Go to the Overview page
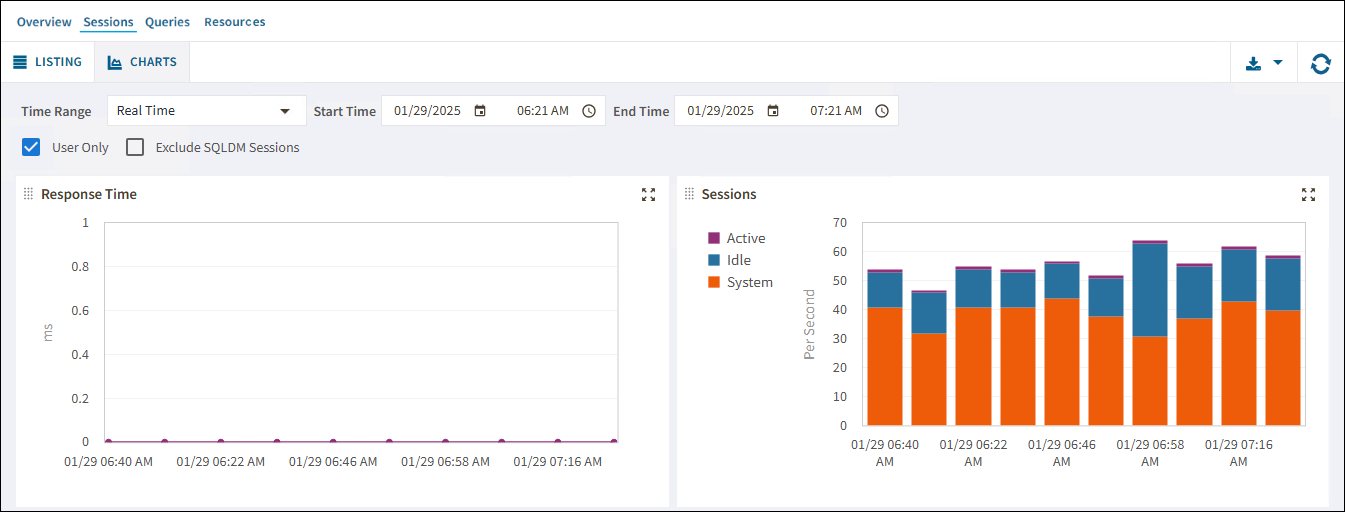 tap(44, 21)
